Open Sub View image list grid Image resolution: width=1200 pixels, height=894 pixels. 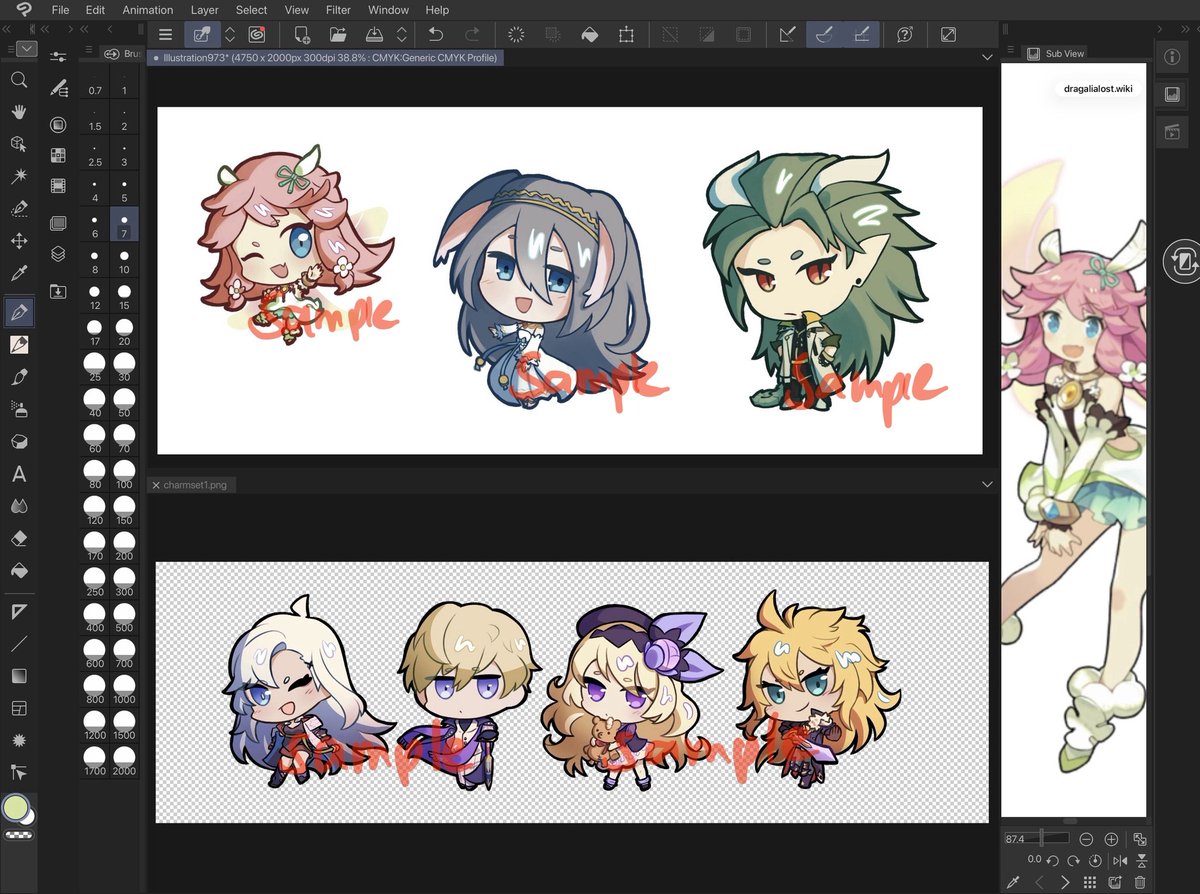(1090, 883)
